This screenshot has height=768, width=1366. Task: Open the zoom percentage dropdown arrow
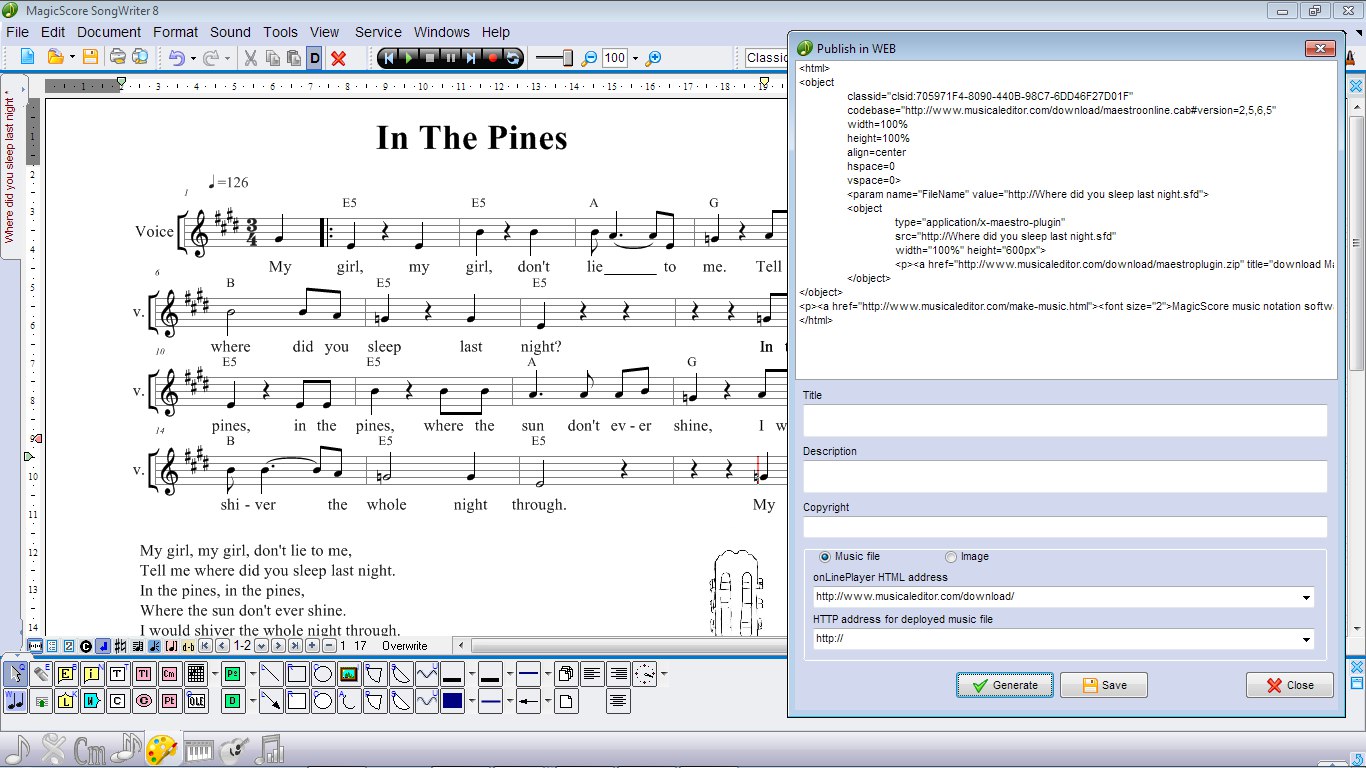[x=635, y=58]
